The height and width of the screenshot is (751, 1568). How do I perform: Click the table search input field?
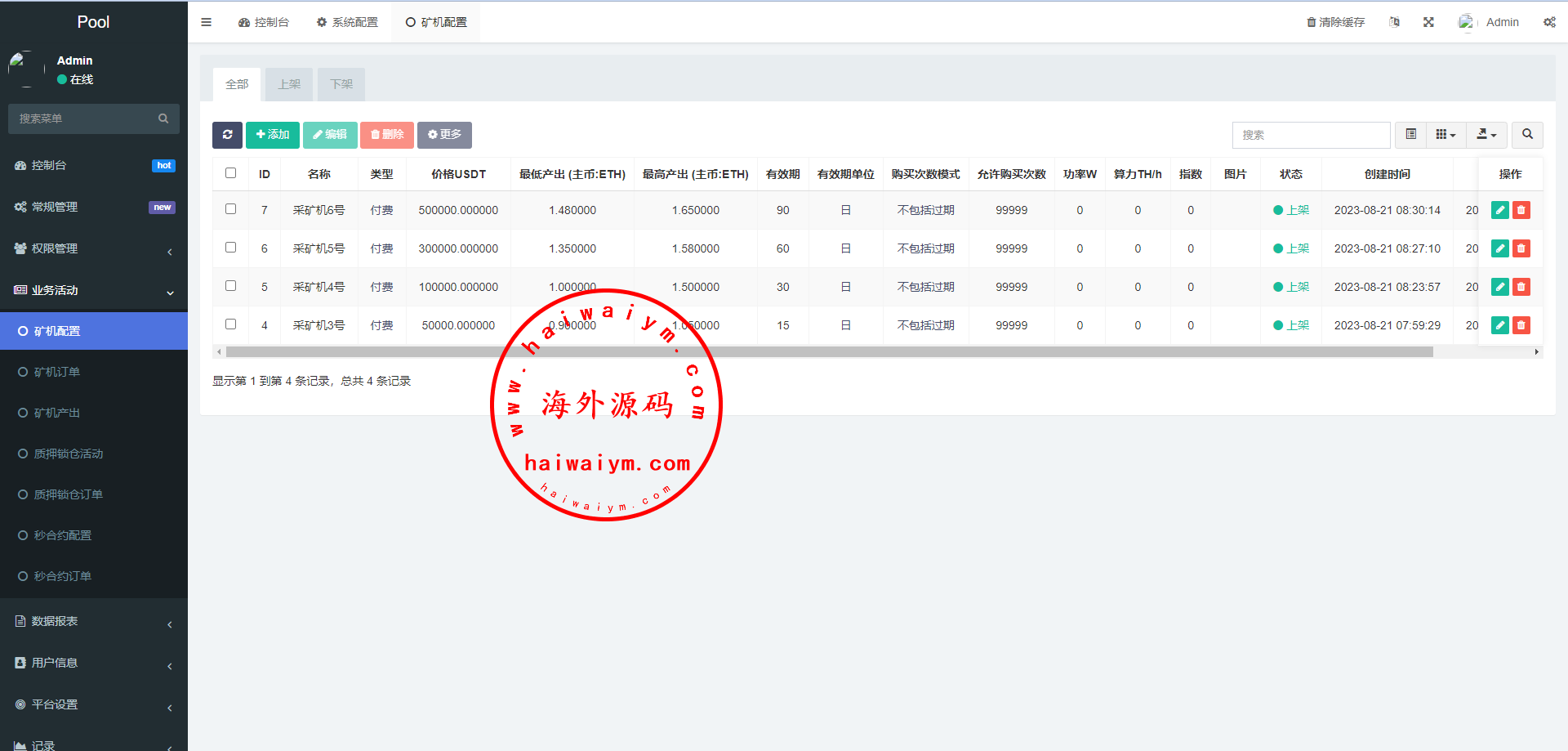(1311, 135)
